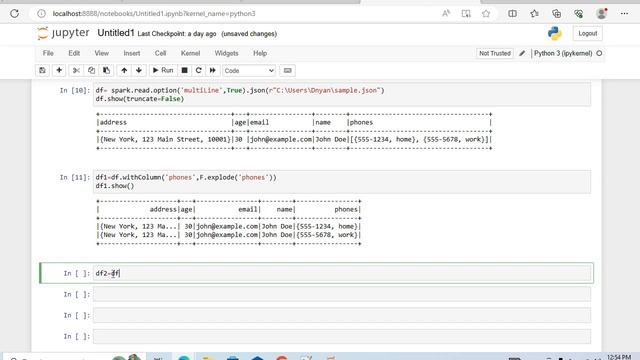Open the Favorites list icon
640x360 pixels.
pyautogui.click(x=534, y=13)
